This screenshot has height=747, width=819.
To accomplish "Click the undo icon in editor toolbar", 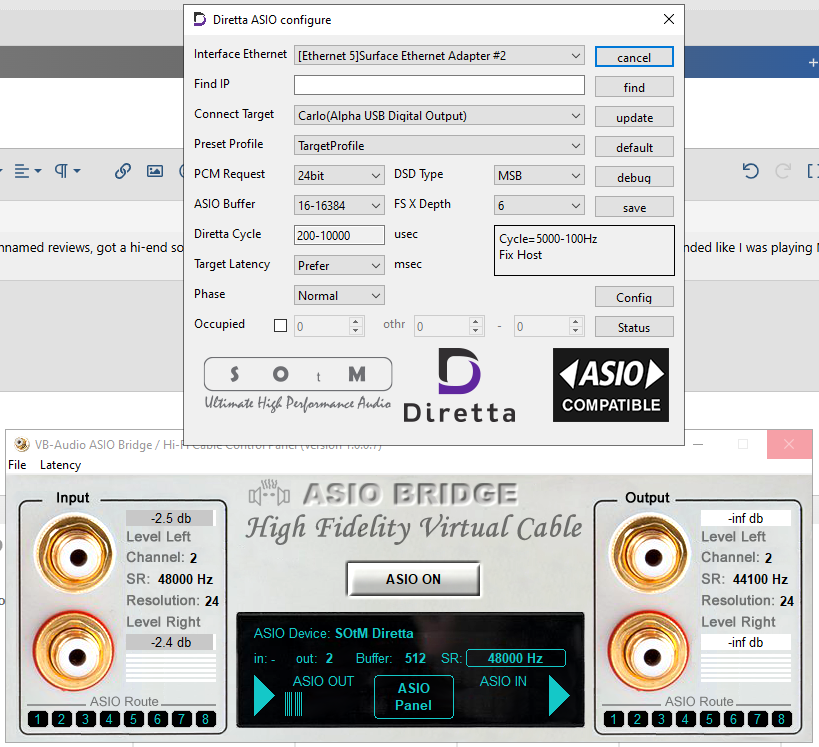I will (751, 171).
